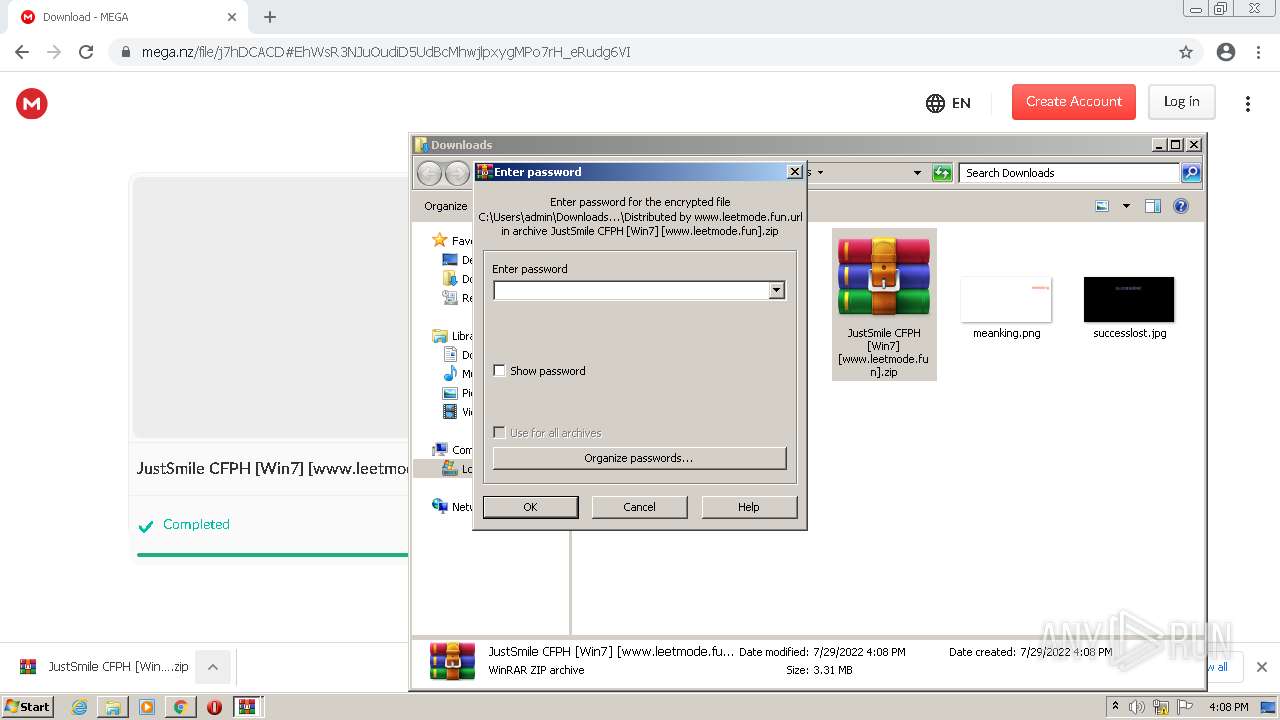Expand view options dropdown arrow

pos(1126,206)
